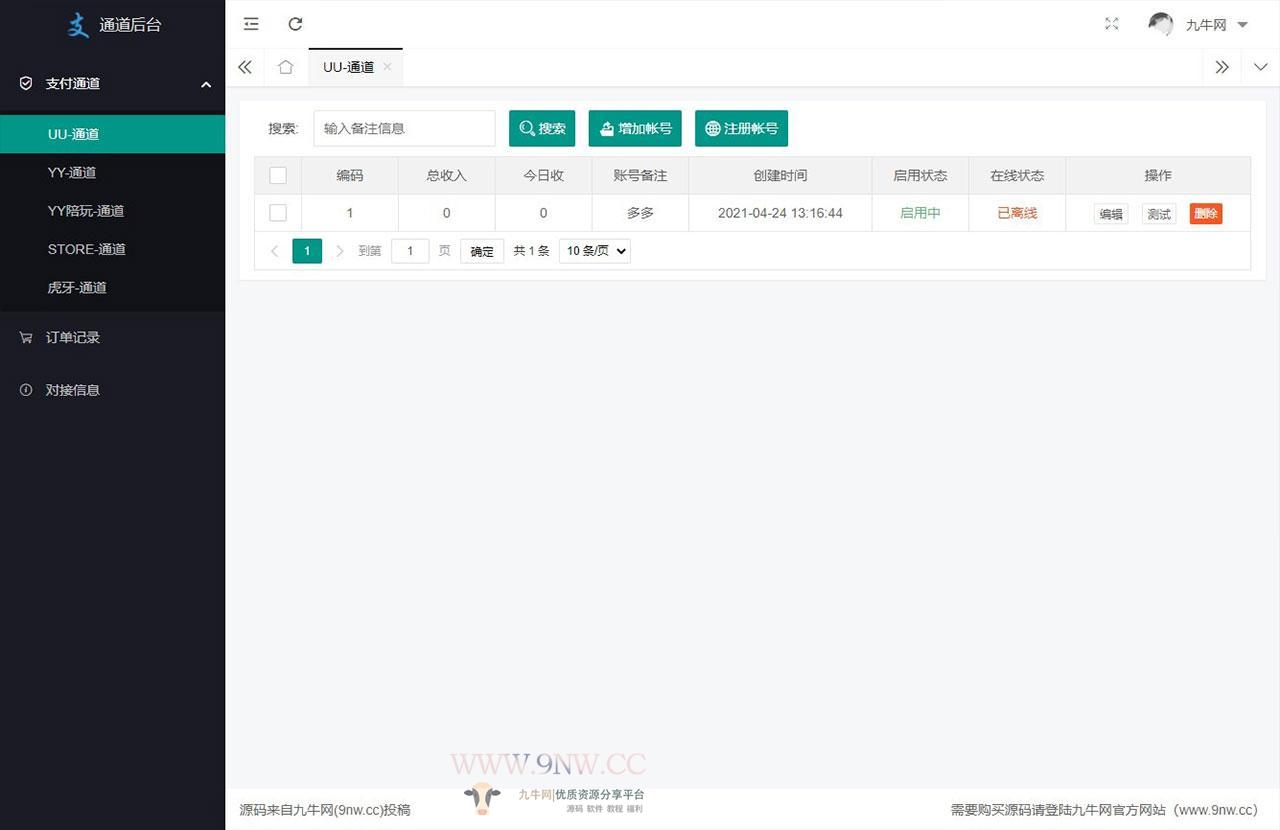Image resolution: width=1280 pixels, height=830 pixels.
Task: Open STORE-通道 in the sidebar
Action: pos(112,249)
